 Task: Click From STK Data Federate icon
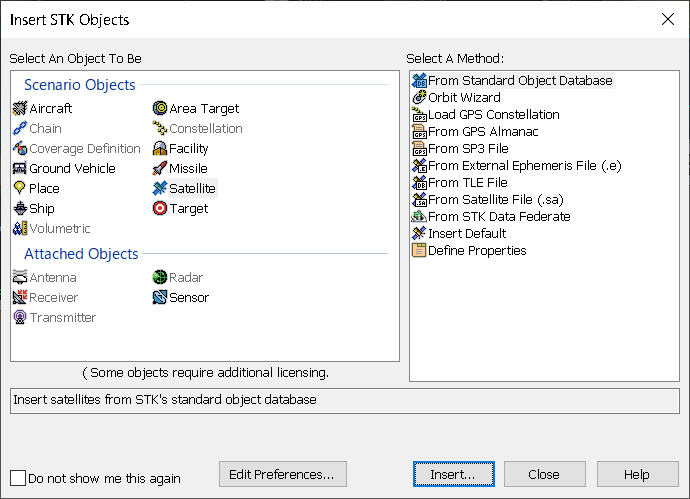(419, 216)
